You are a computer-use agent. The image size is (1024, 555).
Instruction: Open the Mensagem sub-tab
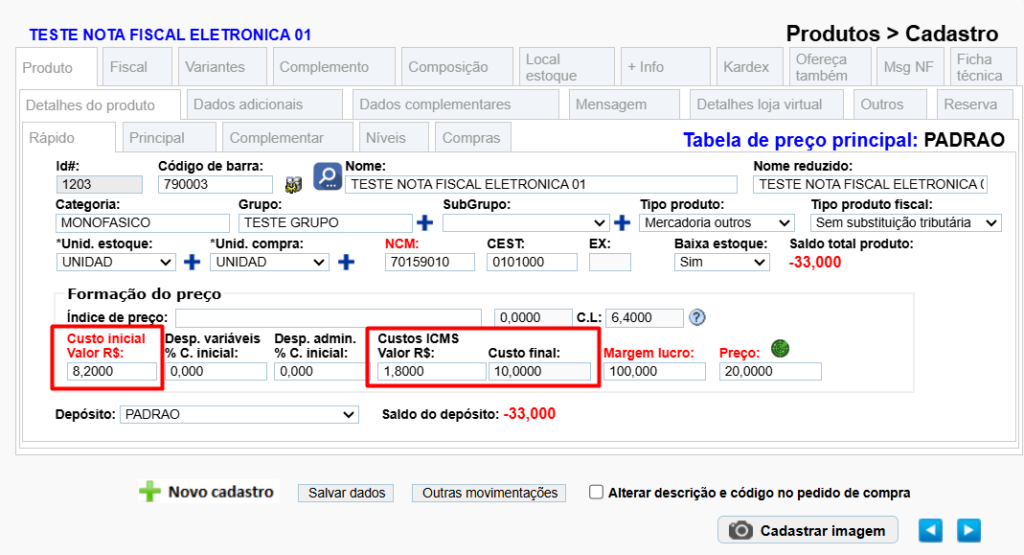coord(624,104)
